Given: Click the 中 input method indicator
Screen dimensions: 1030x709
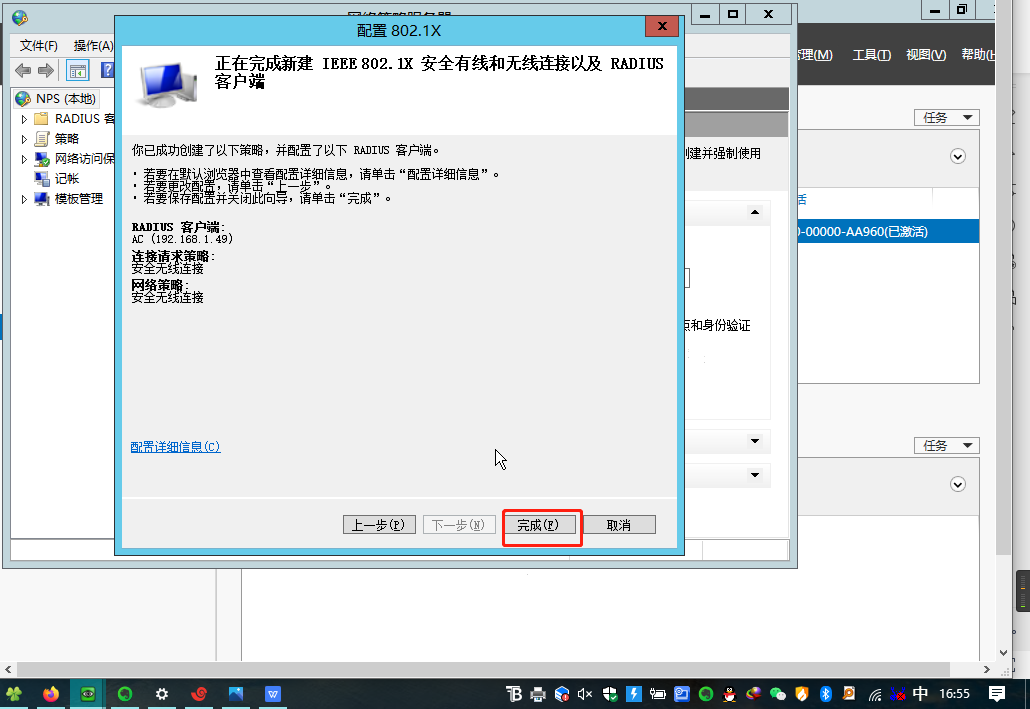Looking at the screenshot, I should point(920,694).
